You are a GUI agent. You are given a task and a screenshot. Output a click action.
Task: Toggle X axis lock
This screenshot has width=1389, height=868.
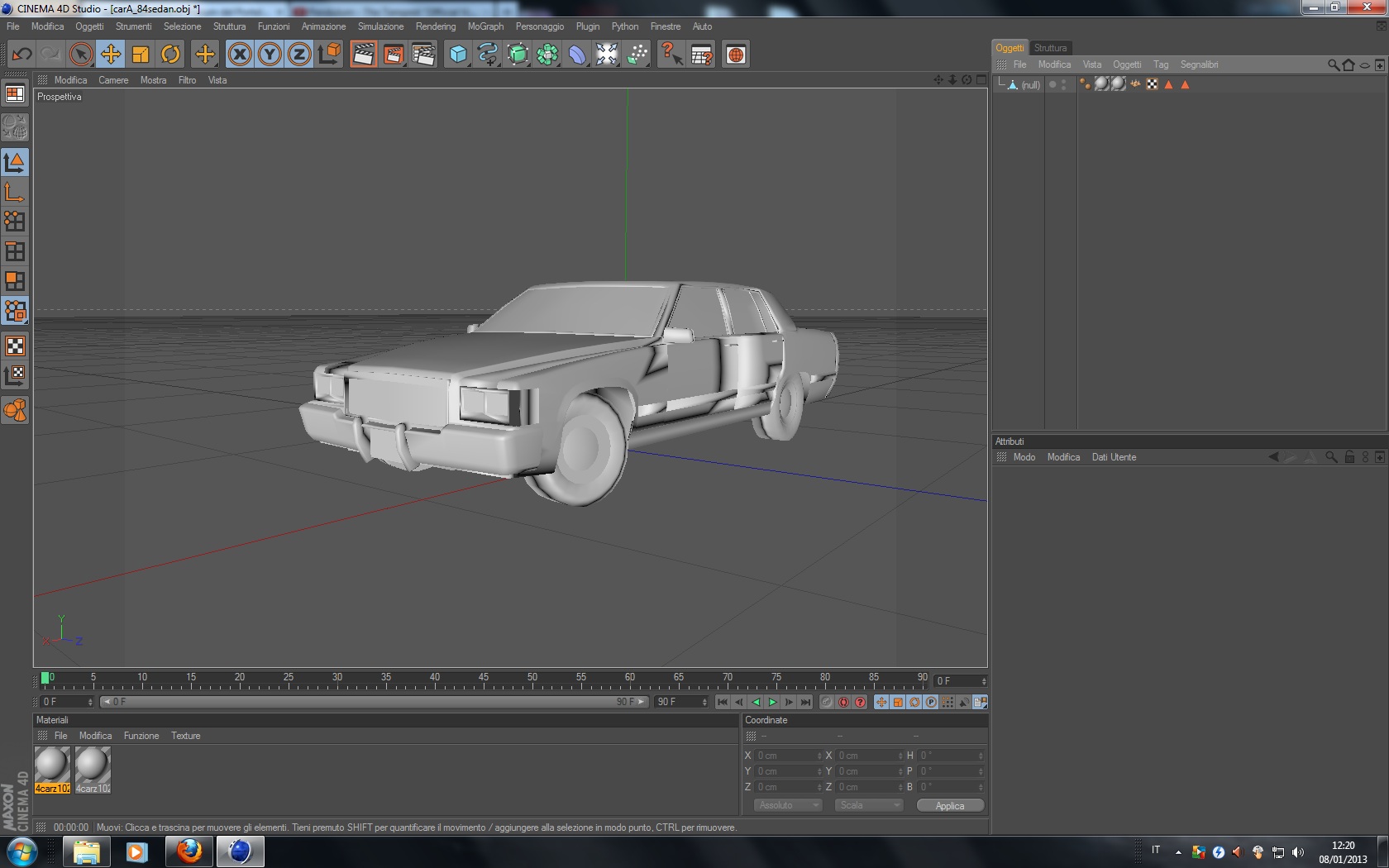(239, 55)
